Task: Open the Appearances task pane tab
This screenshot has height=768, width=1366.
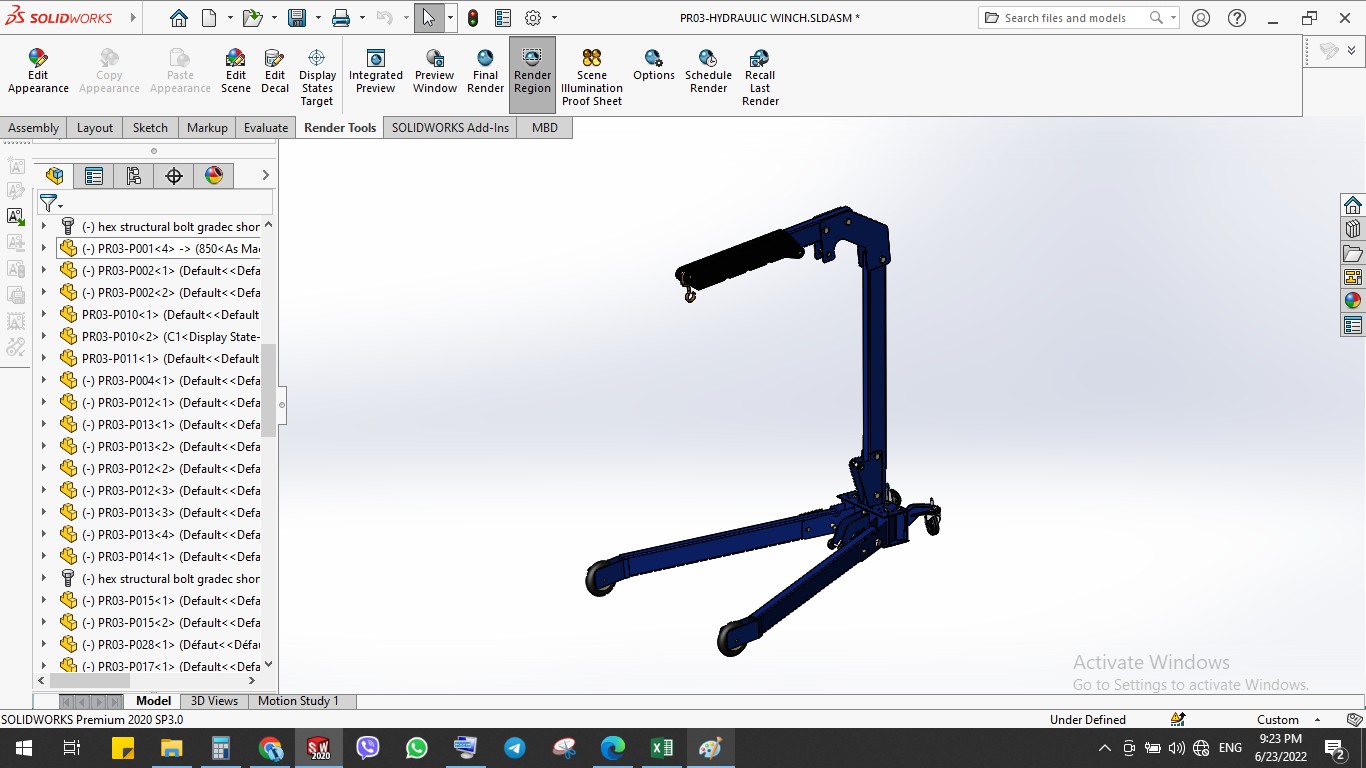Action: tap(1353, 300)
